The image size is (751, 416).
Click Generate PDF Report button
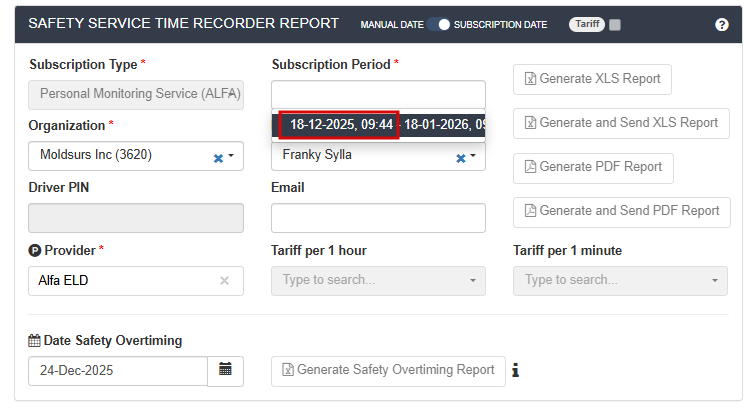click(x=593, y=167)
